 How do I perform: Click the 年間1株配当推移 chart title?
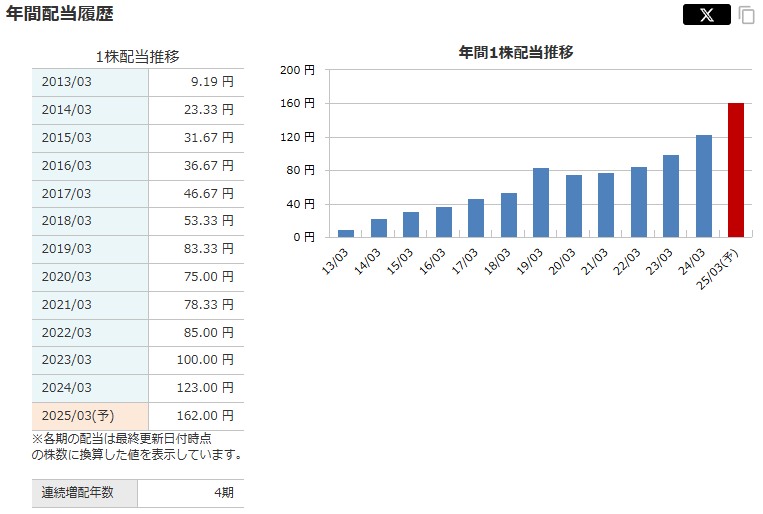click(x=515, y=52)
